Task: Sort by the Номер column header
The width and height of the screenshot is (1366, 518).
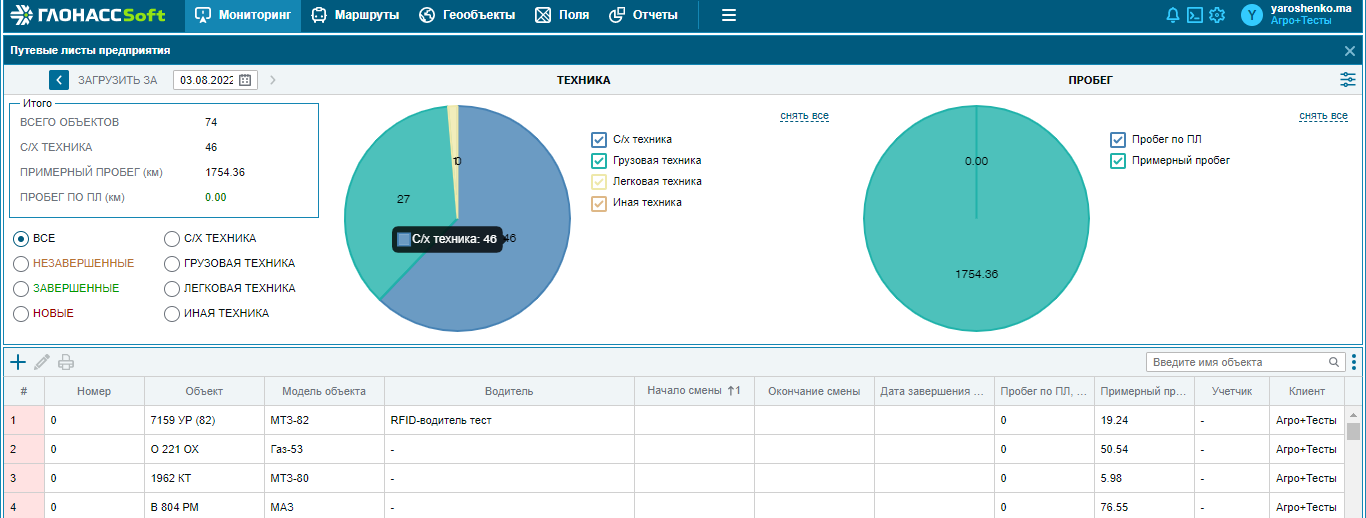Action: [x=94, y=391]
